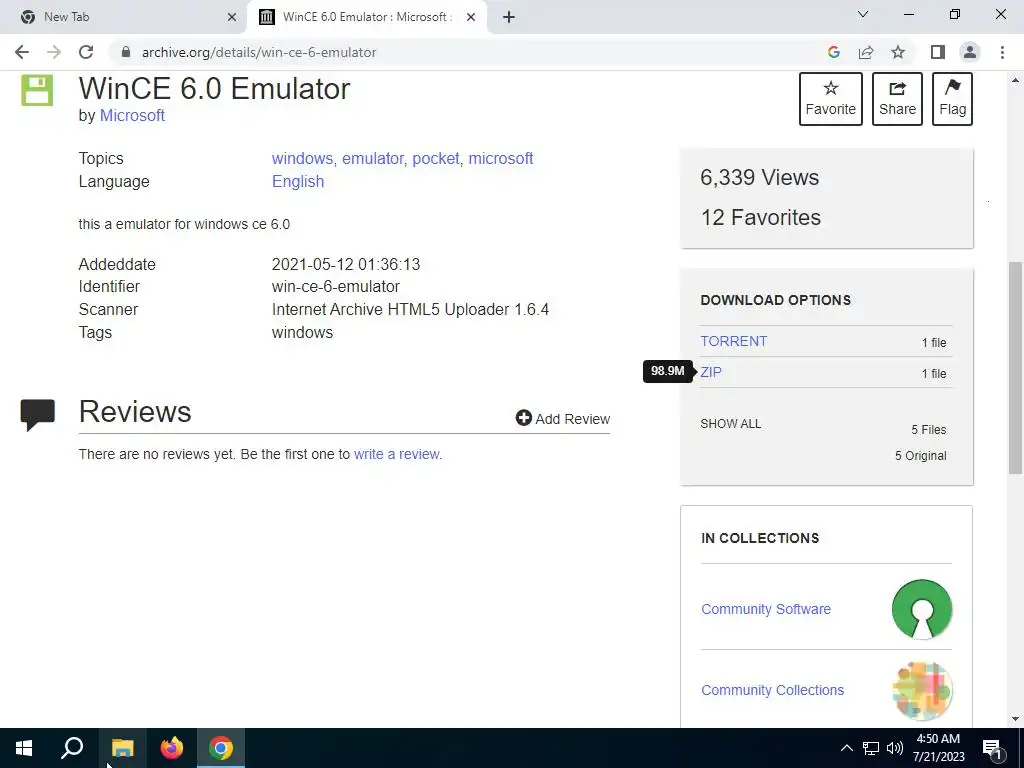The height and width of the screenshot is (768, 1024).
Task: Click the green floppy disk software icon
Action: (x=37, y=90)
